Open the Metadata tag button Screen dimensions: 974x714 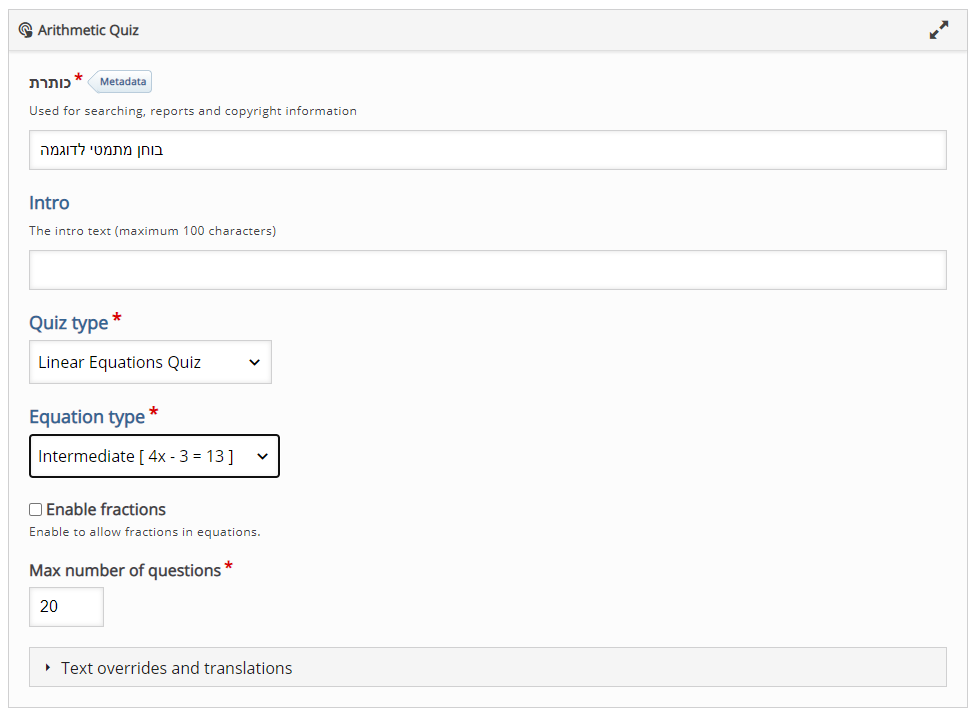[122, 82]
